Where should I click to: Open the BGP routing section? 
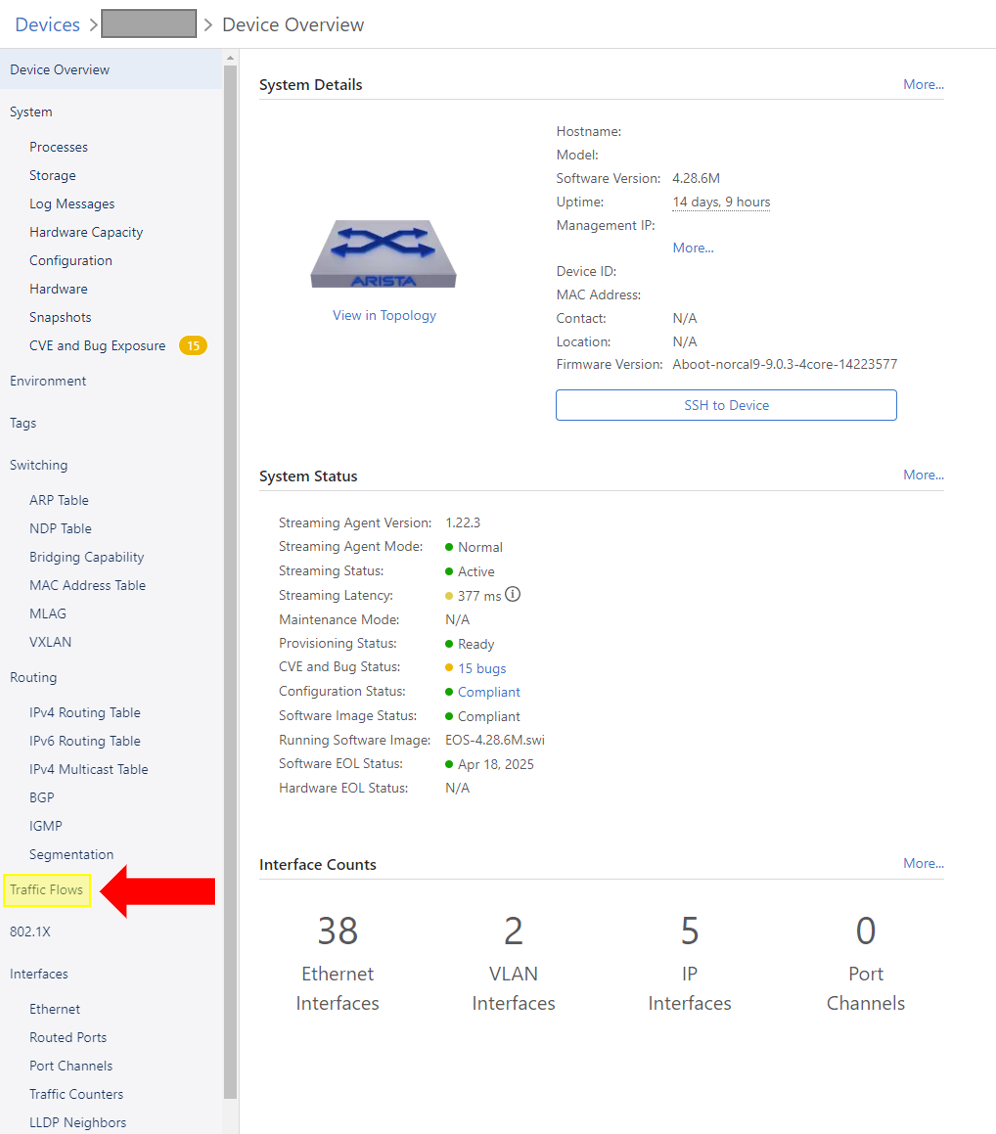[x=41, y=797]
